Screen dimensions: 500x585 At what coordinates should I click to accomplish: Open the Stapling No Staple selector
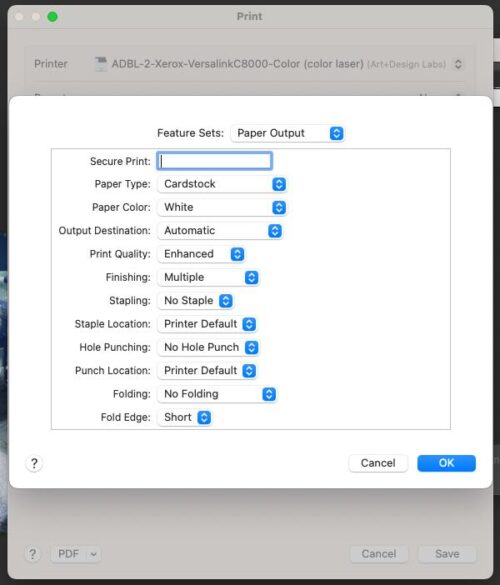[195, 301]
